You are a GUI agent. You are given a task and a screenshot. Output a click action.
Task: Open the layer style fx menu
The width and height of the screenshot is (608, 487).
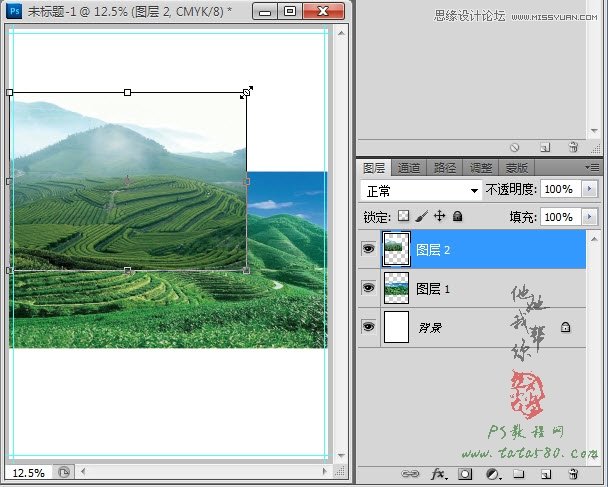coord(439,473)
